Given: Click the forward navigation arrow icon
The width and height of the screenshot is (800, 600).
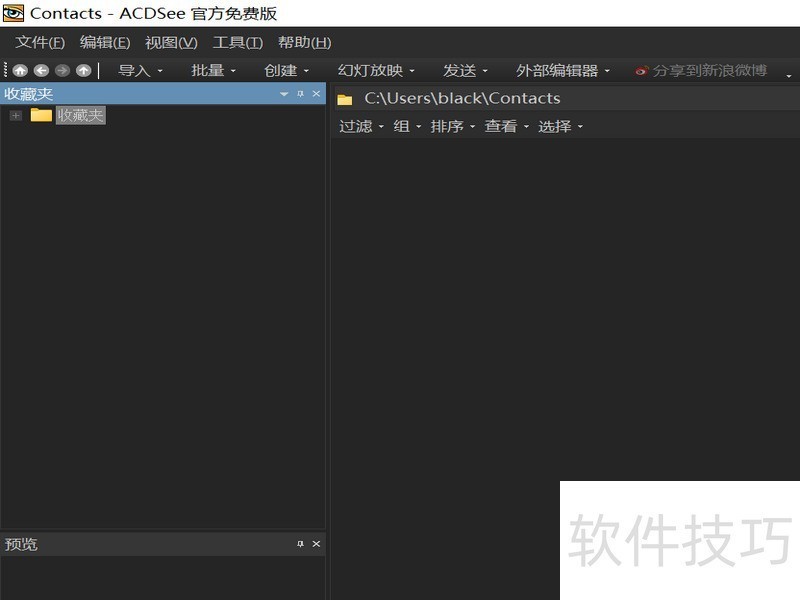Looking at the screenshot, I should (x=62, y=71).
